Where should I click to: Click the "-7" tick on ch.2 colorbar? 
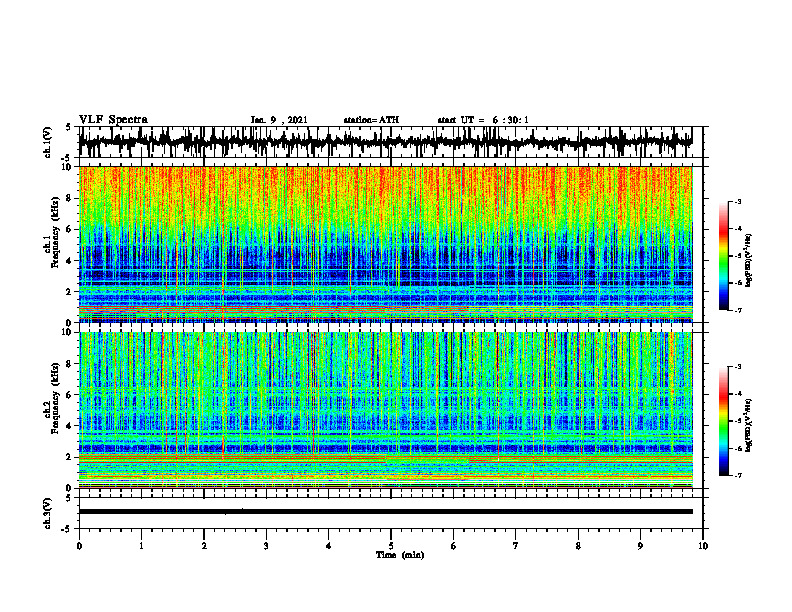click(x=738, y=476)
